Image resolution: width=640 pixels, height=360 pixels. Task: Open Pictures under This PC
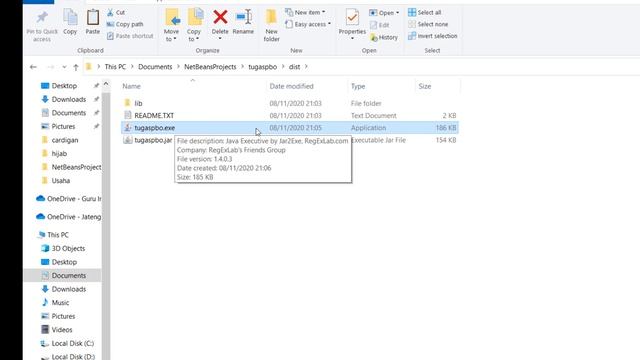[x=63, y=316]
